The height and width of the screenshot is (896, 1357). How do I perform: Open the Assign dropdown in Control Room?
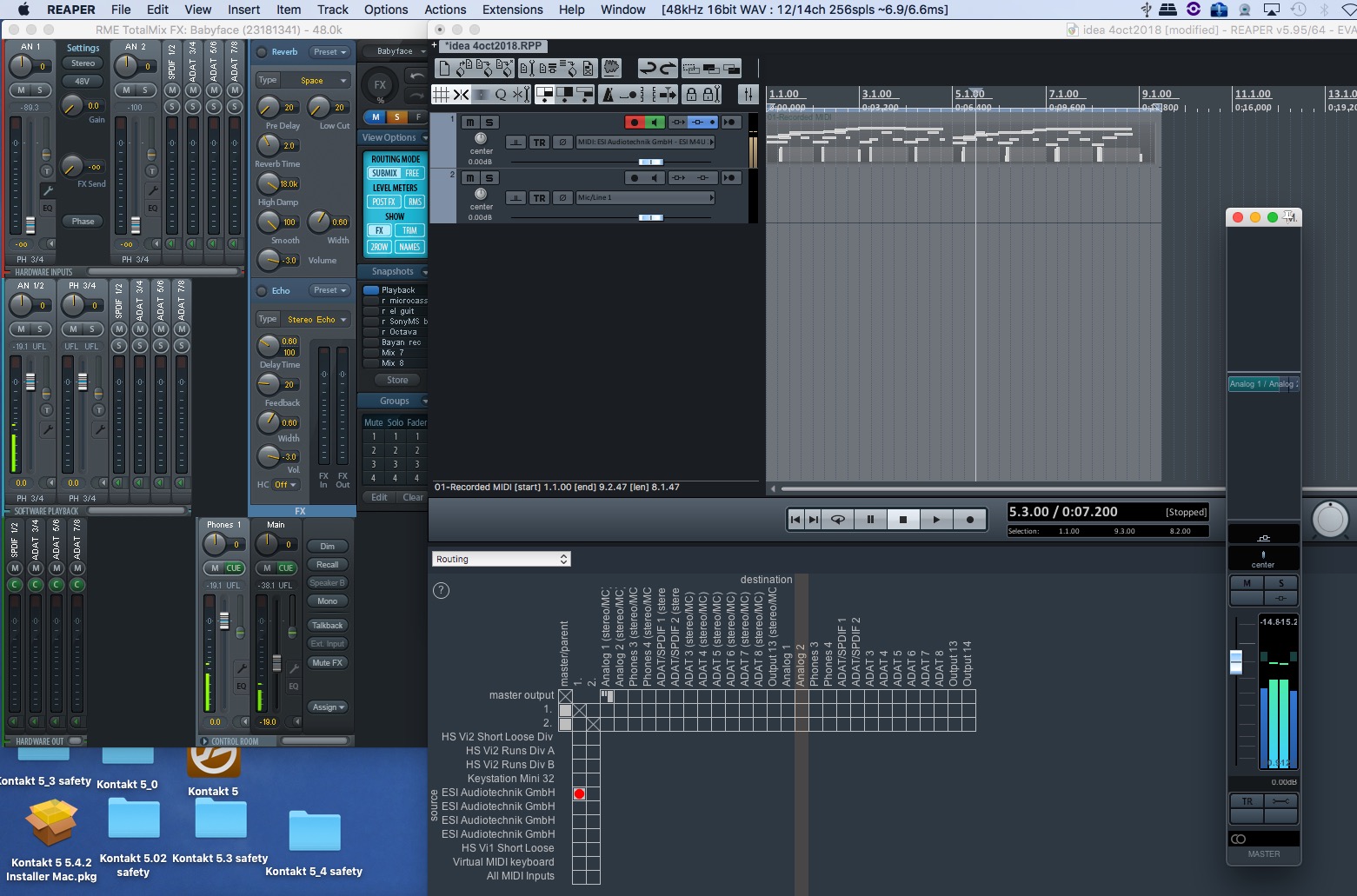pyautogui.click(x=329, y=707)
